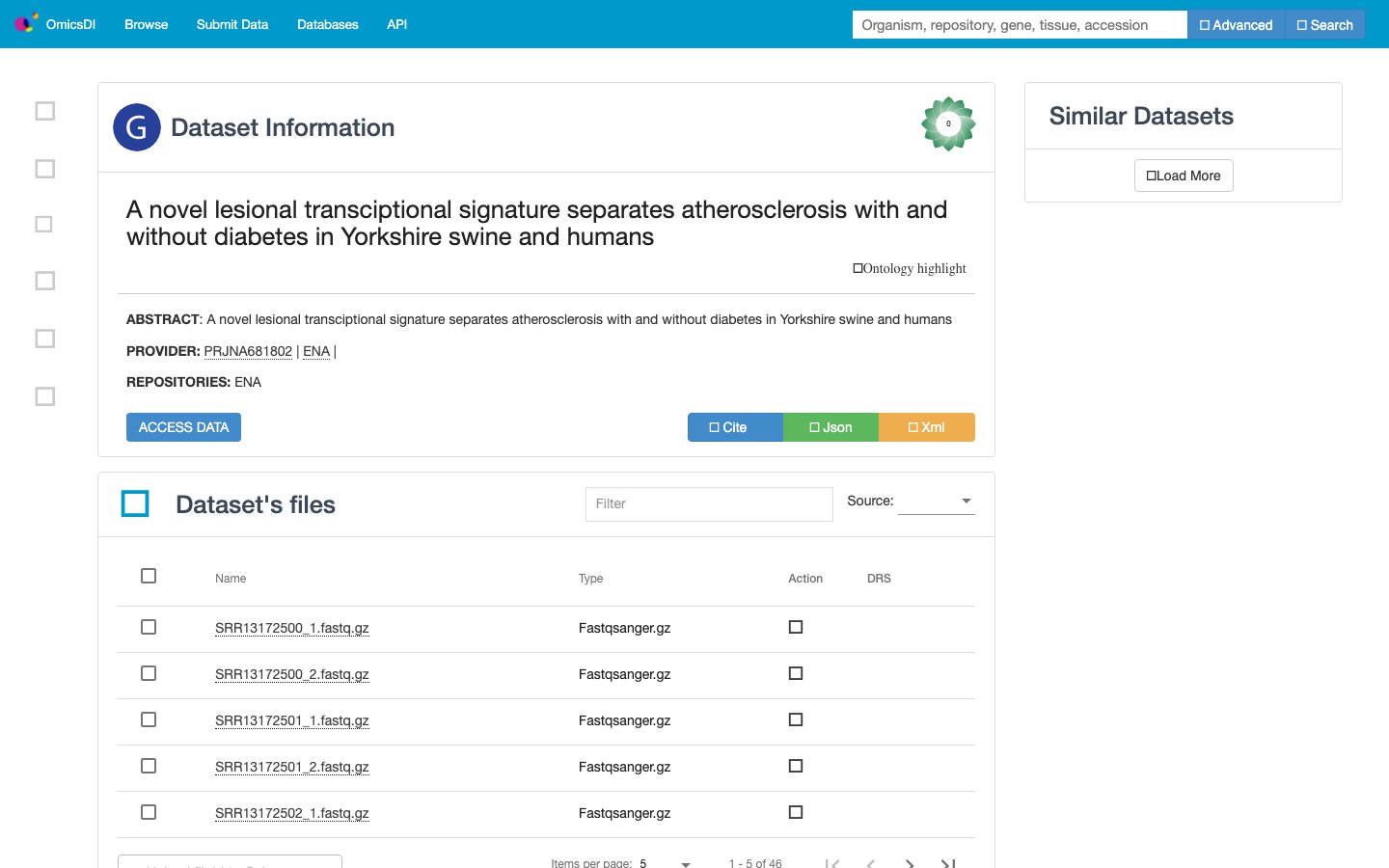The width and height of the screenshot is (1389, 868).
Task: Open the Browse menu
Action: (147, 24)
